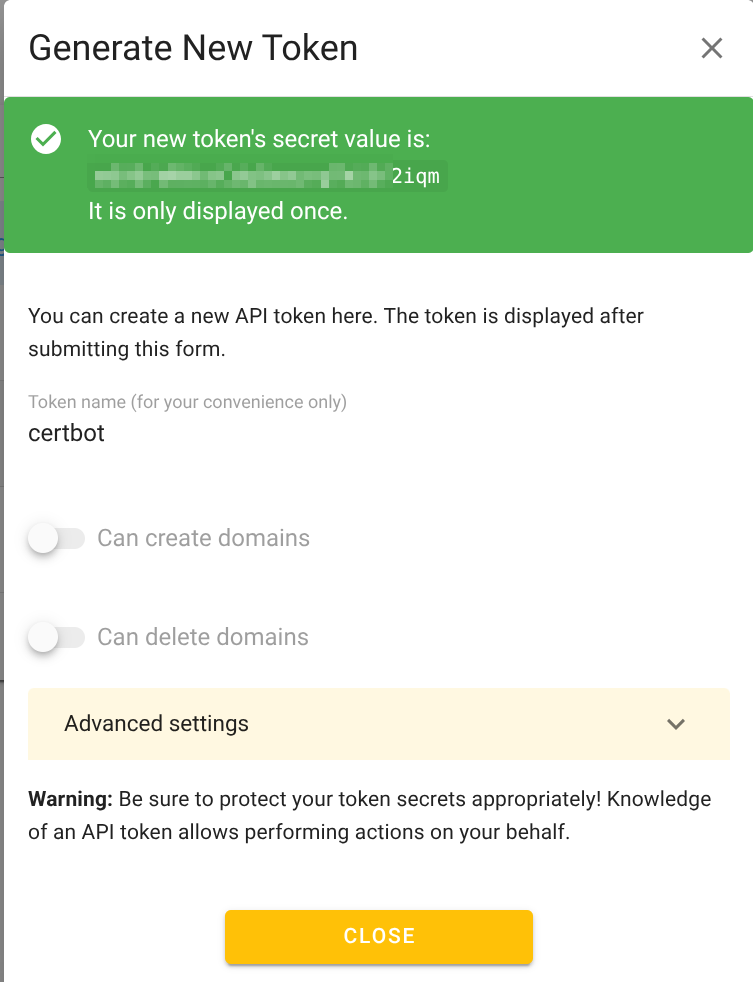The image size is (753, 982).
Task: Close the dialog with the X icon
Action: [711, 48]
